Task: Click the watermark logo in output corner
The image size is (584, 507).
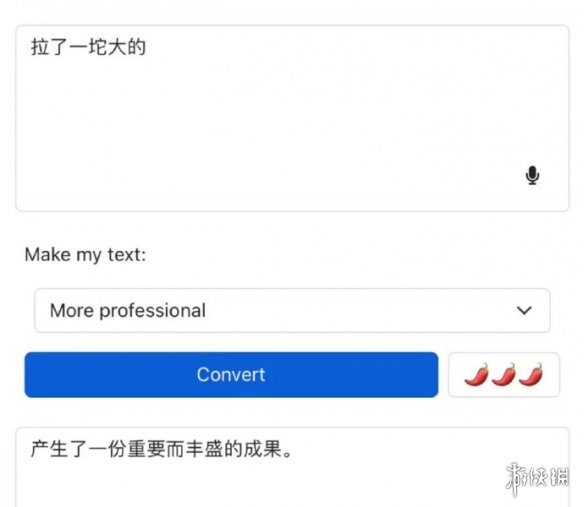Action: pyautogui.click(x=537, y=478)
